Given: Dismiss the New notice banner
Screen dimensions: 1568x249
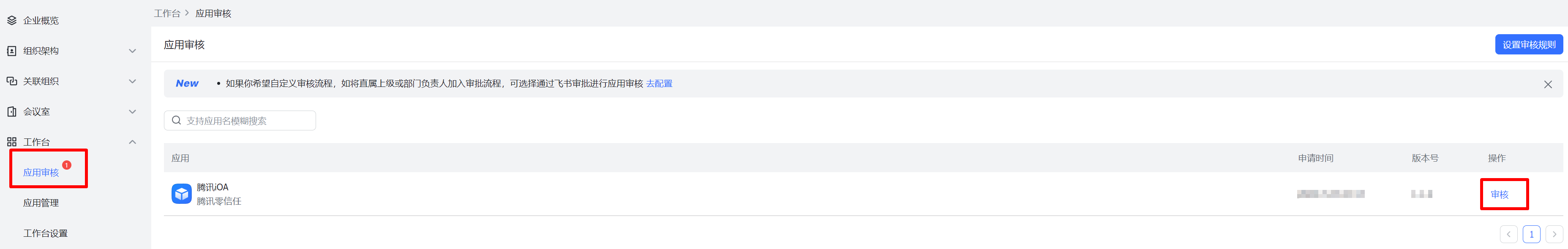Looking at the screenshot, I should (x=1547, y=84).
